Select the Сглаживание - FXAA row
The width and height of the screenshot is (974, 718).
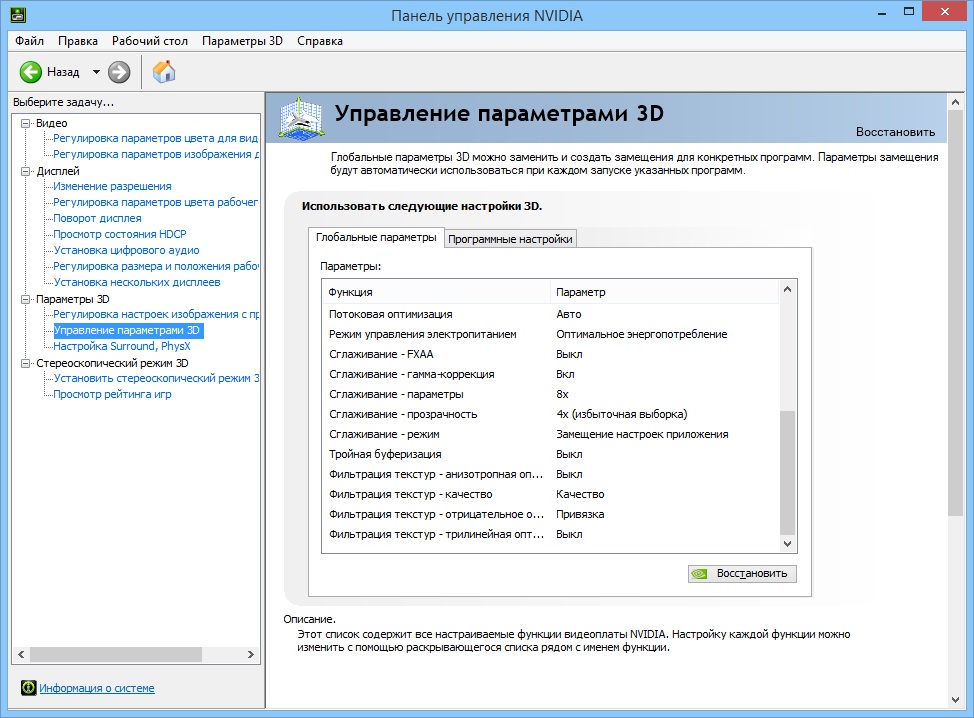[x=550, y=354]
